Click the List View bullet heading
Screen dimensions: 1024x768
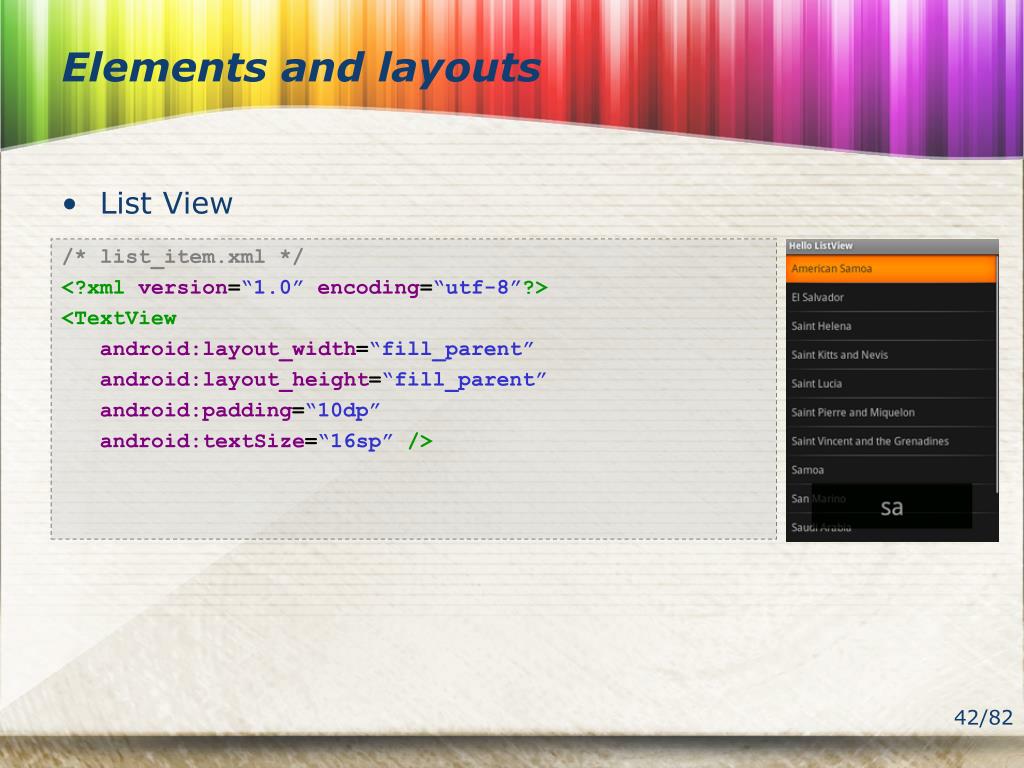tap(166, 203)
